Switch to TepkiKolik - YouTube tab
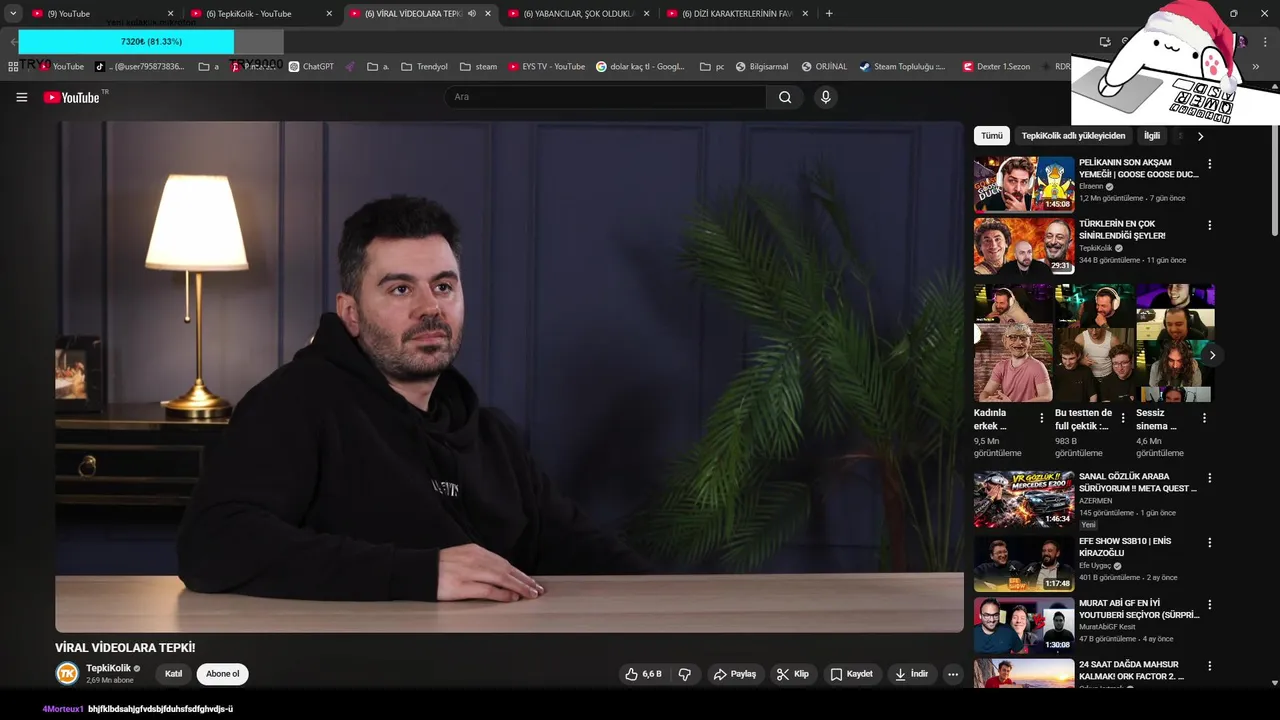Viewport: 1280px width, 720px height. pos(262,14)
